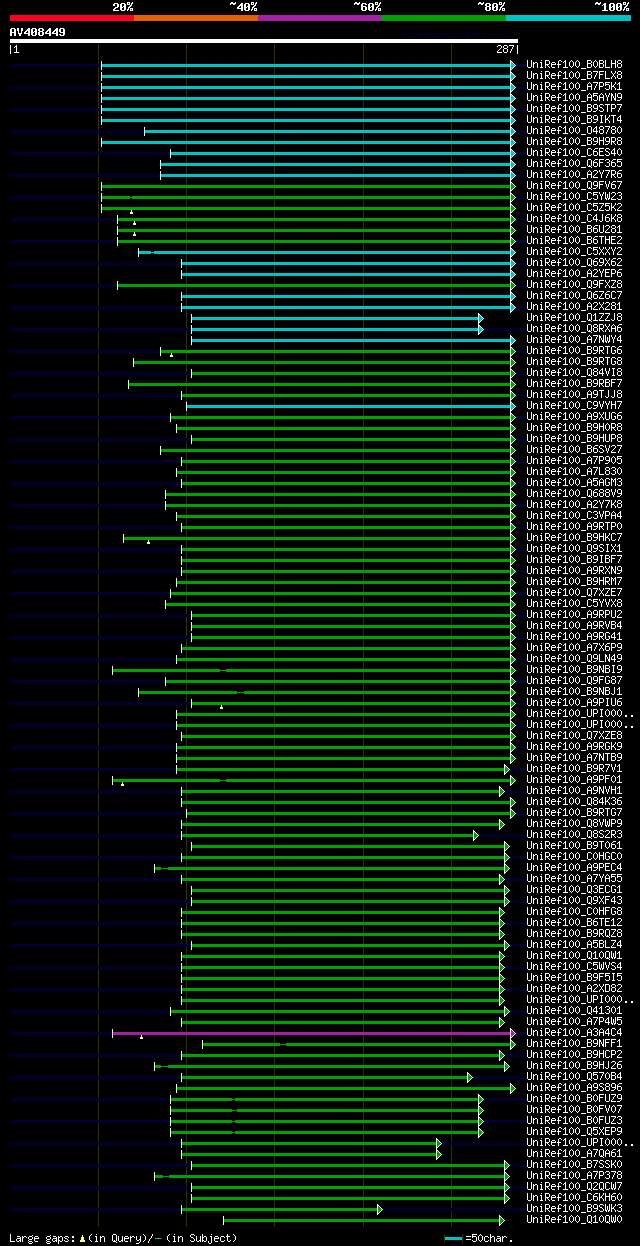Click the UniRef100_Q3ECG1 row label
The image size is (640, 1246).
[x=574, y=889]
